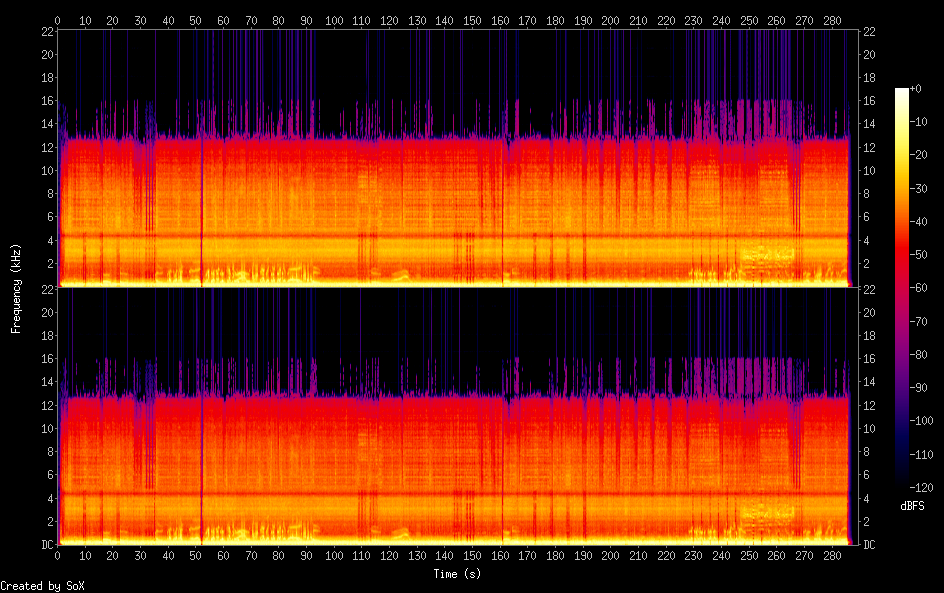Click the '200' tick on the upper time axis
944x593 pixels.
pos(610,20)
